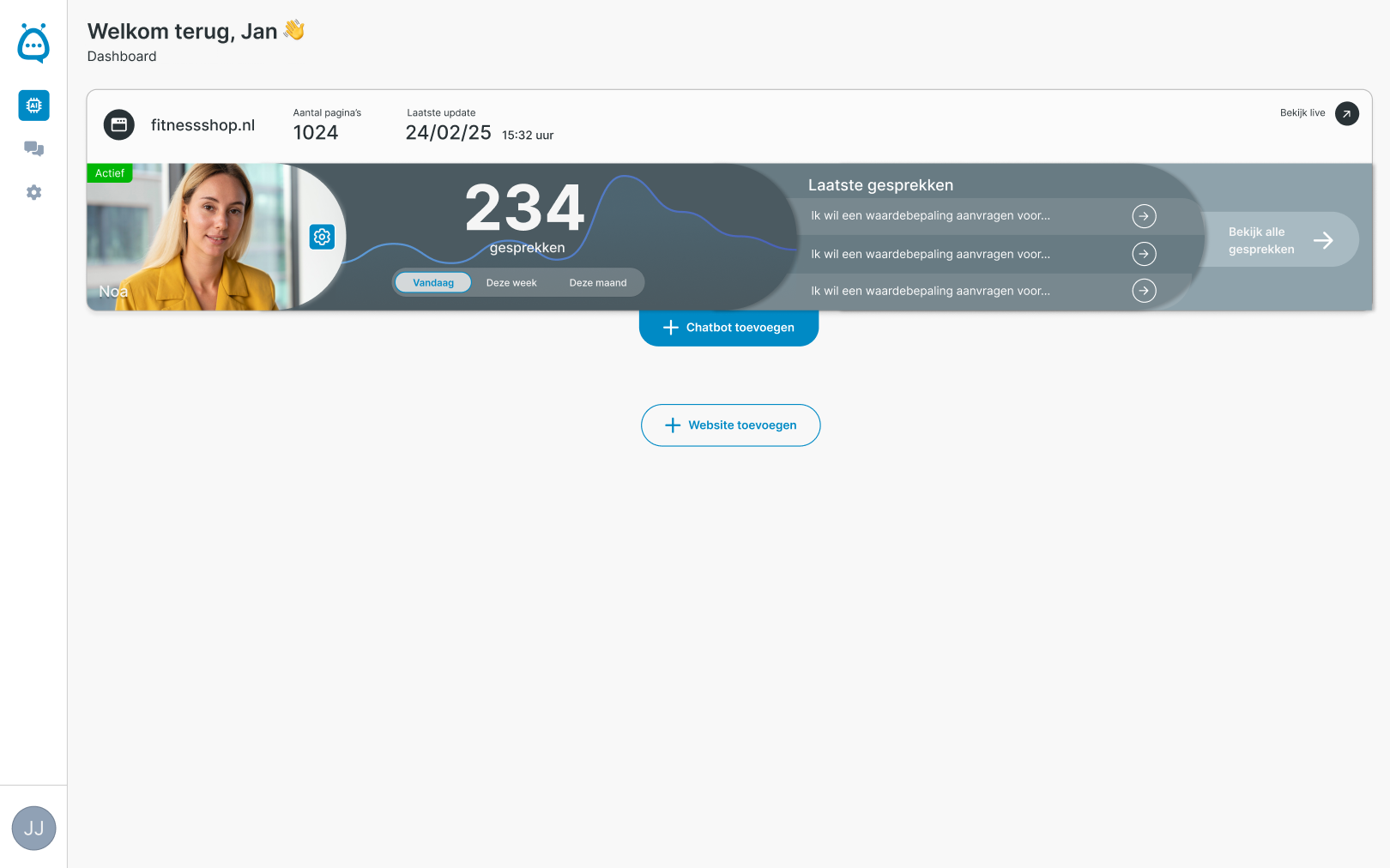Click the Website toevoegen button
Image resolution: width=1390 pixels, height=868 pixels.
(731, 425)
